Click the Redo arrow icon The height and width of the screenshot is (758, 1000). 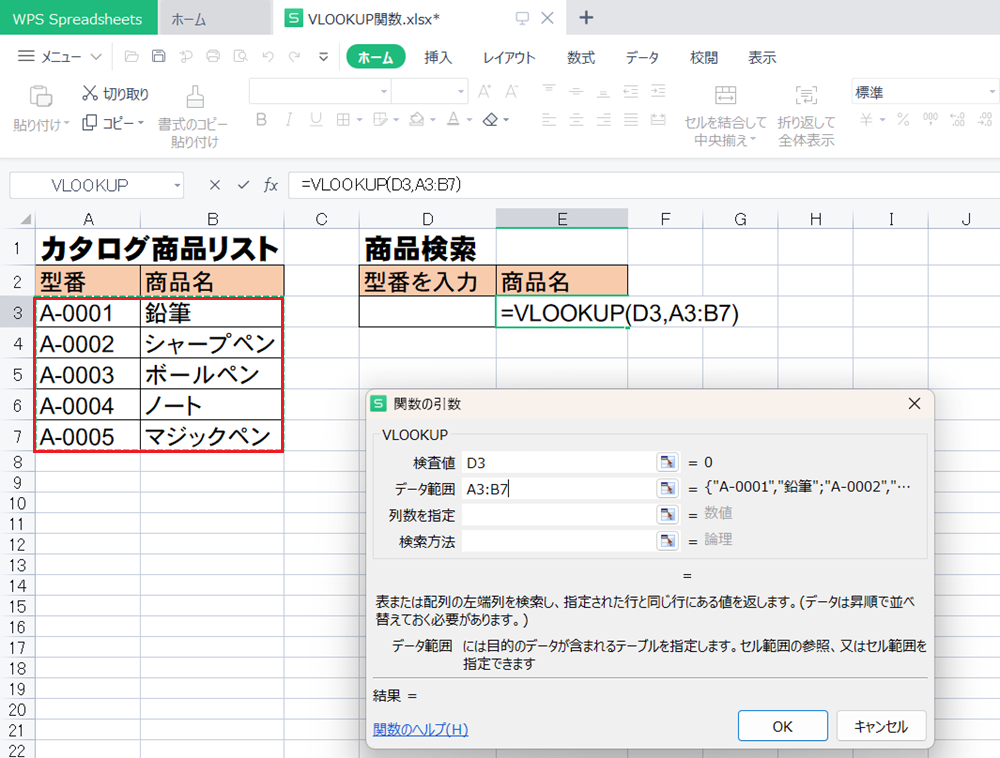tap(295, 57)
